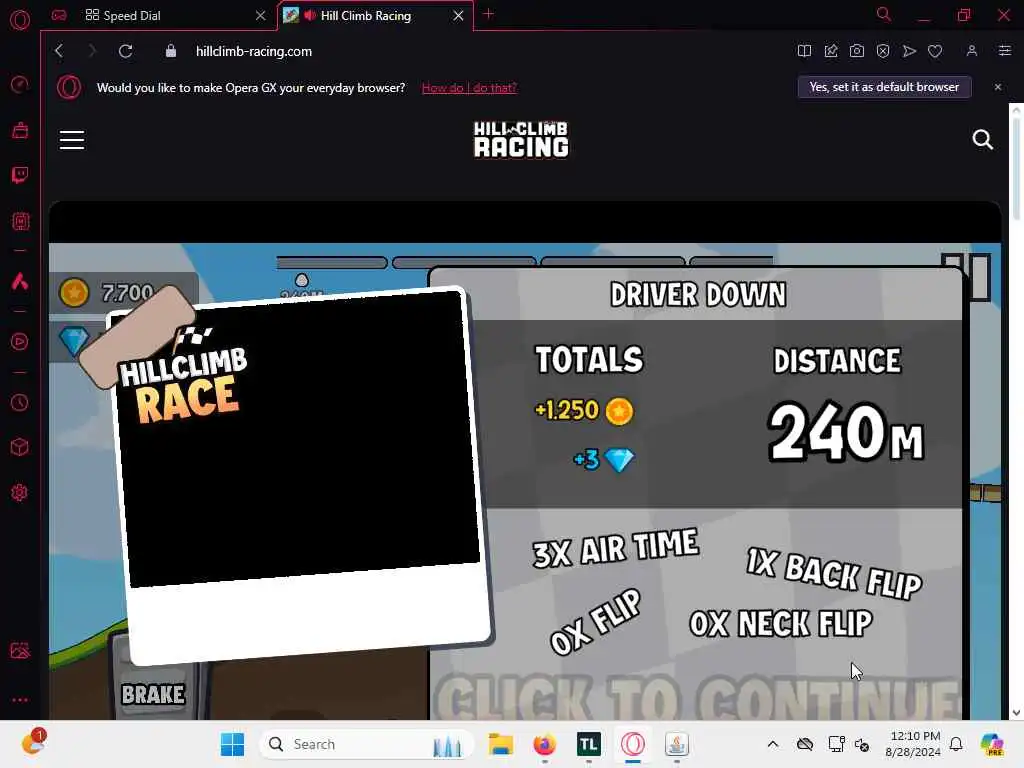The height and width of the screenshot is (768, 1024).
Task: Reload the Hill Climb Racing page
Action: [125, 51]
